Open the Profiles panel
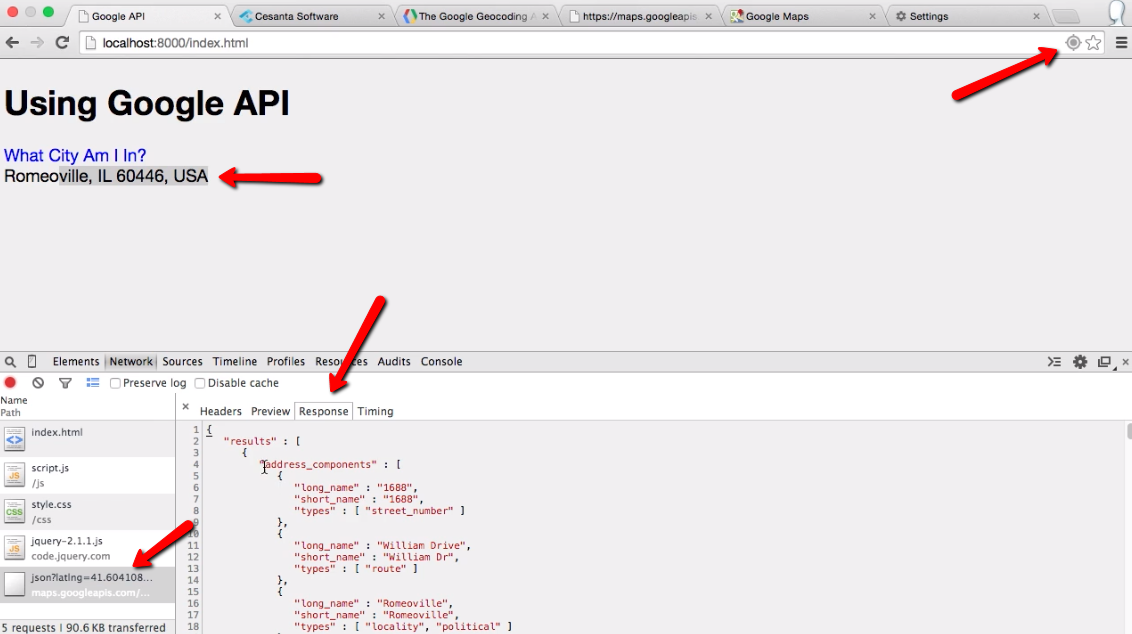 286,362
